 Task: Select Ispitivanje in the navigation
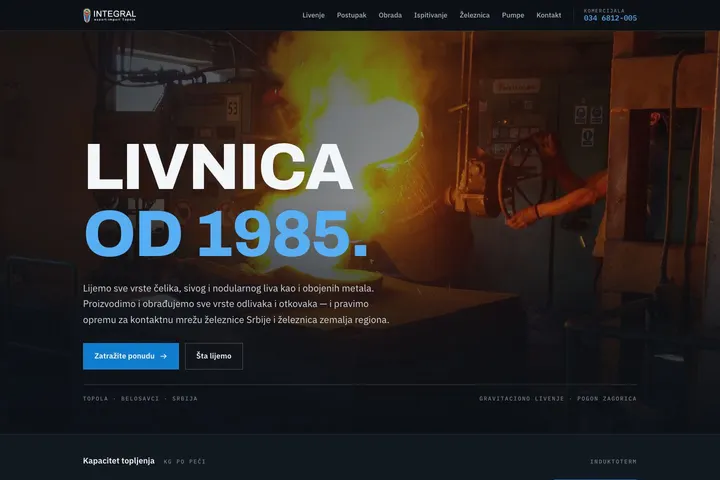[430, 15]
